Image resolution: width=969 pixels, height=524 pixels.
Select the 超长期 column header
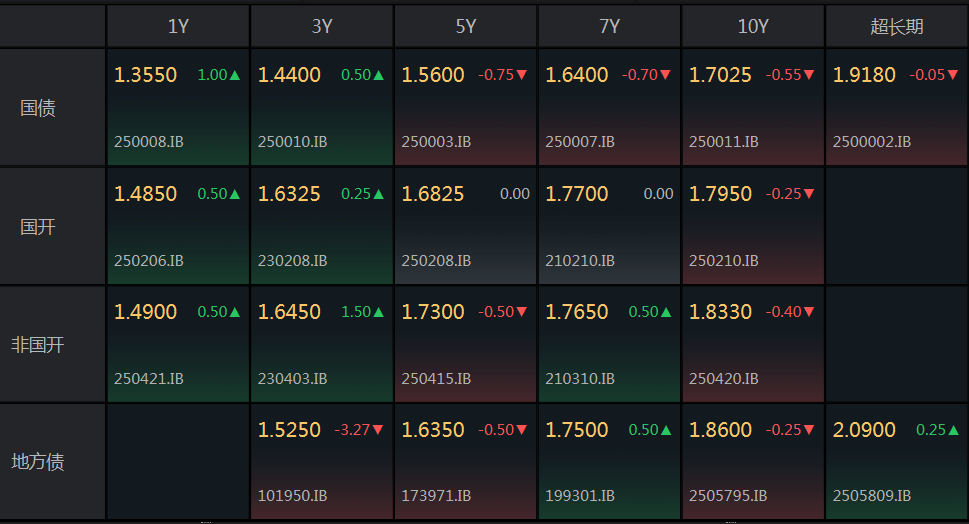coord(896,27)
